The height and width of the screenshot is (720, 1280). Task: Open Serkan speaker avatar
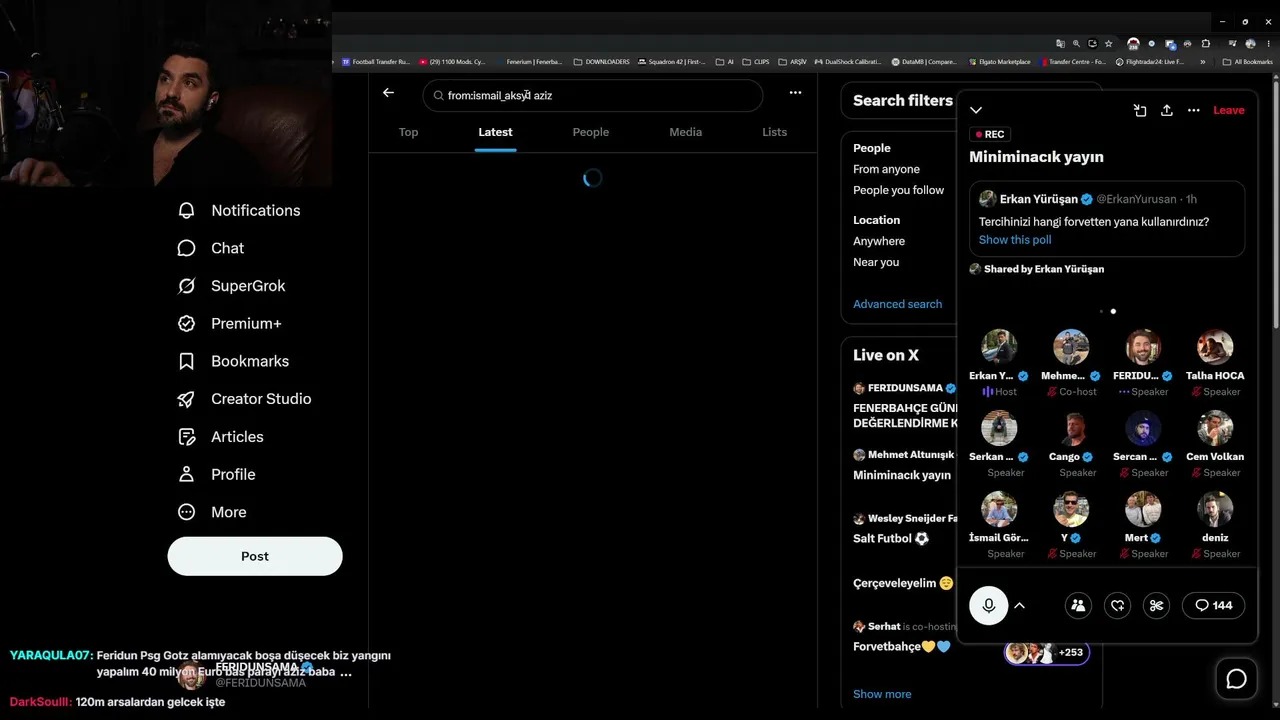pyautogui.click(x=999, y=428)
